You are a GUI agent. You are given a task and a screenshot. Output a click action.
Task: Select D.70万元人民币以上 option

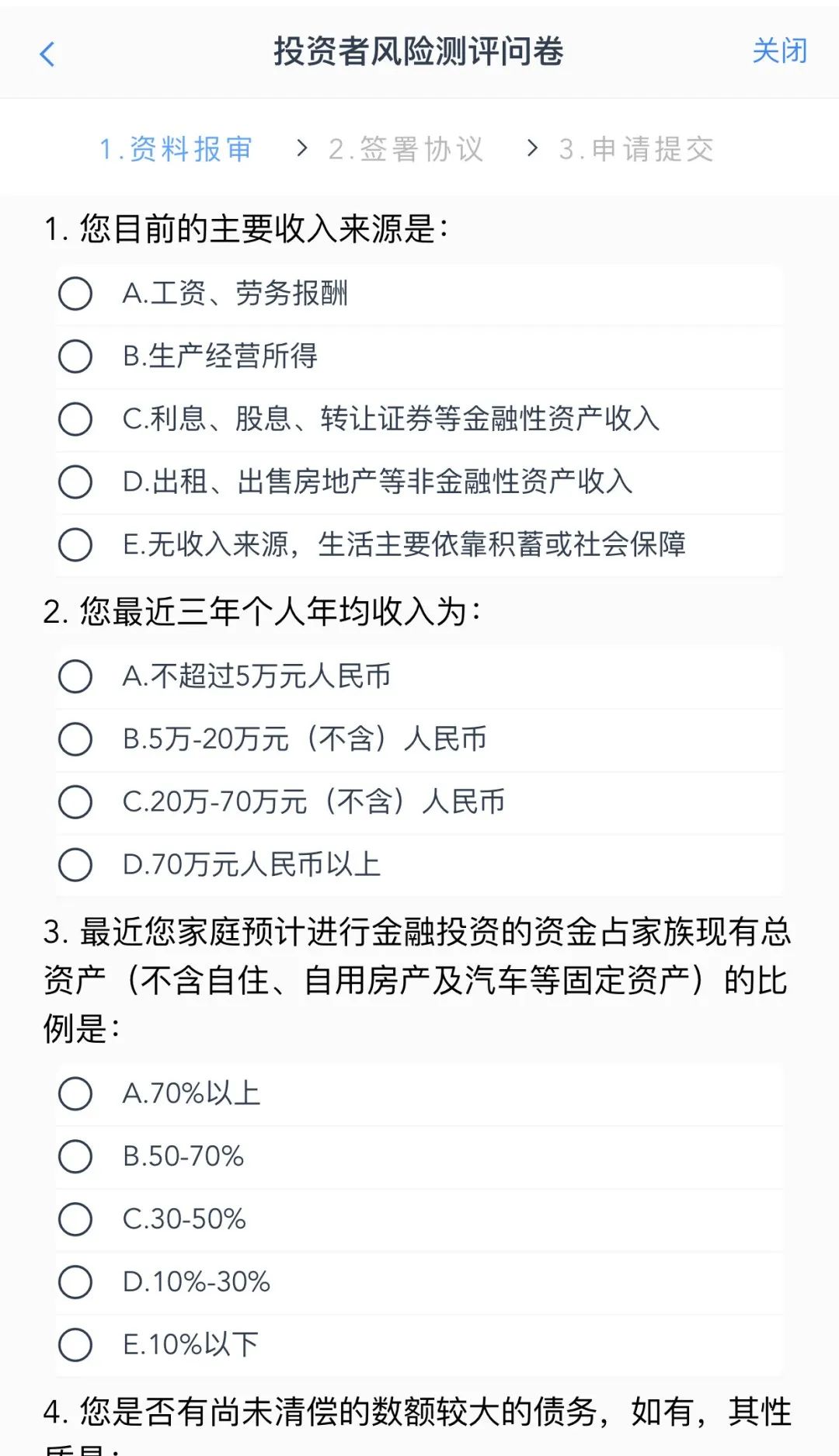click(x=75, y=865)
